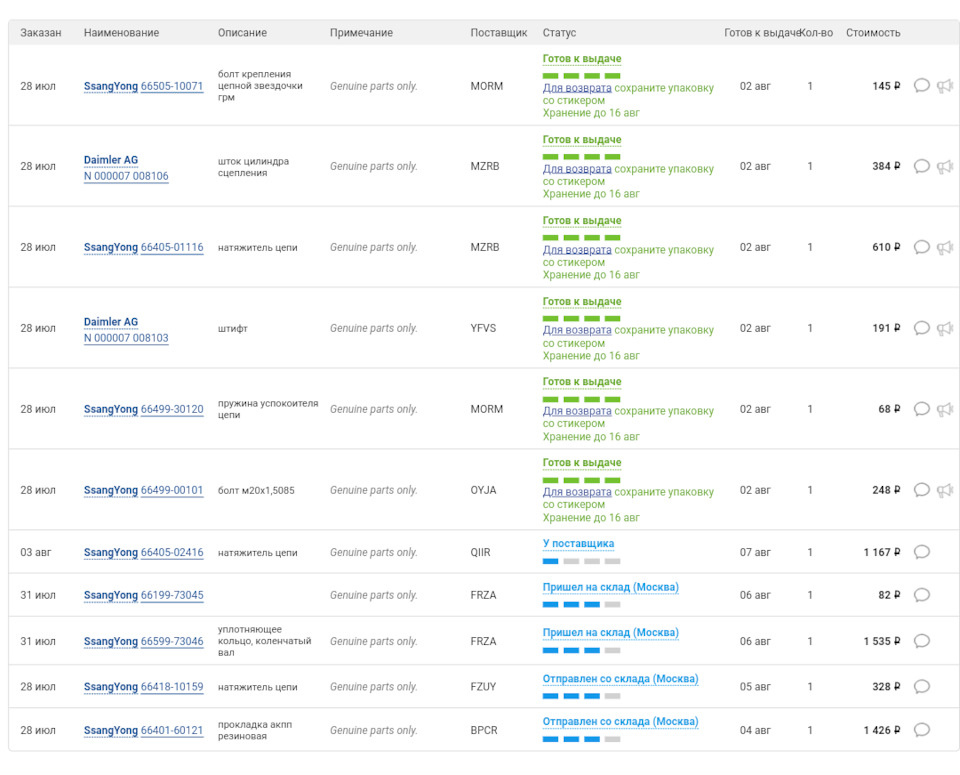Click progress bar under "У поставщика" status
The width and height of the screenshot is (960, 775).
pyautogui.click(x=581, y=561)
